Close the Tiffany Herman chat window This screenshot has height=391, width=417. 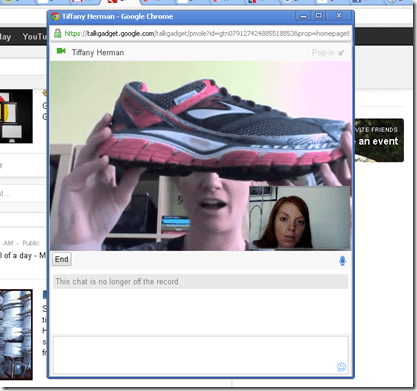tap(339, 16)
